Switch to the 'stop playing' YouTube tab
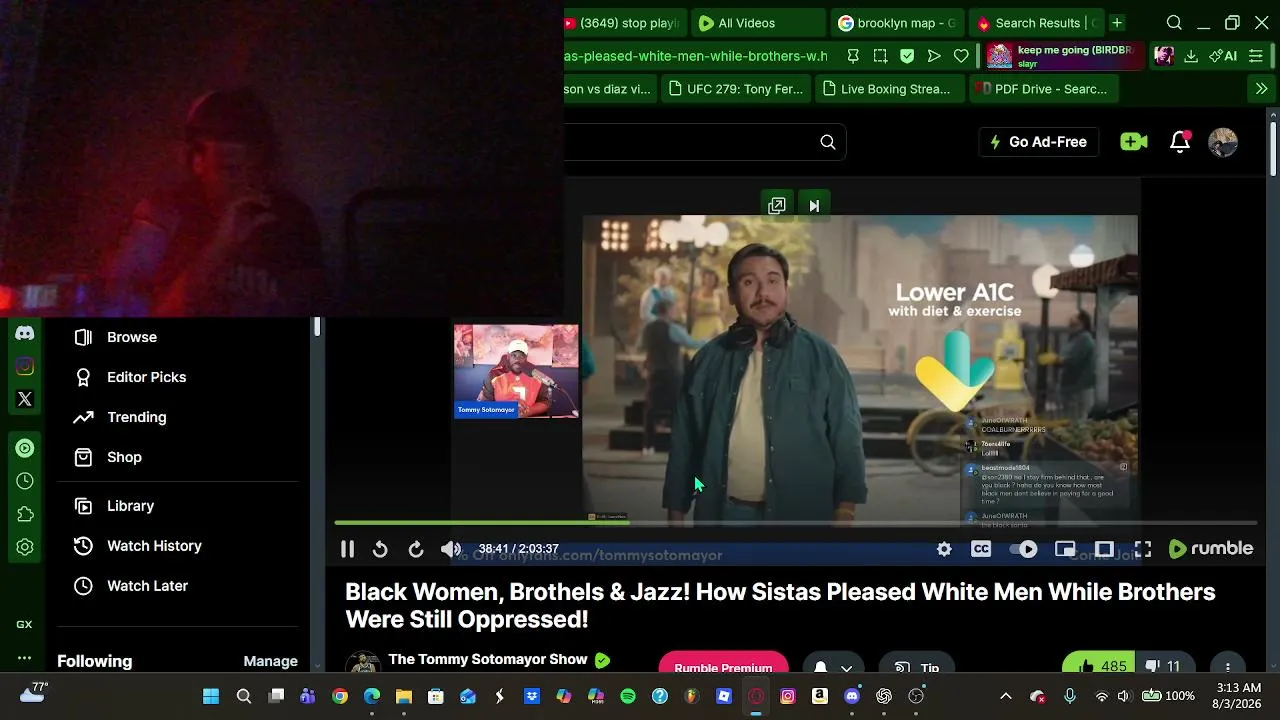This screenshot has width=1280, height=720. point(624,23)
